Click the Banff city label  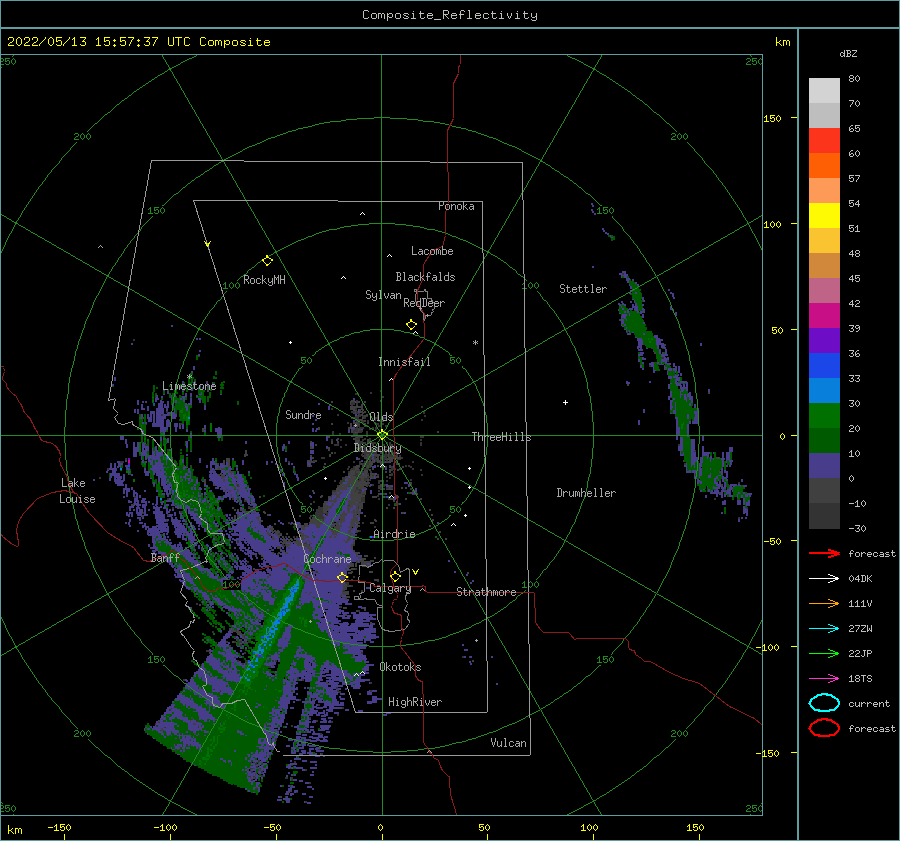pos(165,557)
